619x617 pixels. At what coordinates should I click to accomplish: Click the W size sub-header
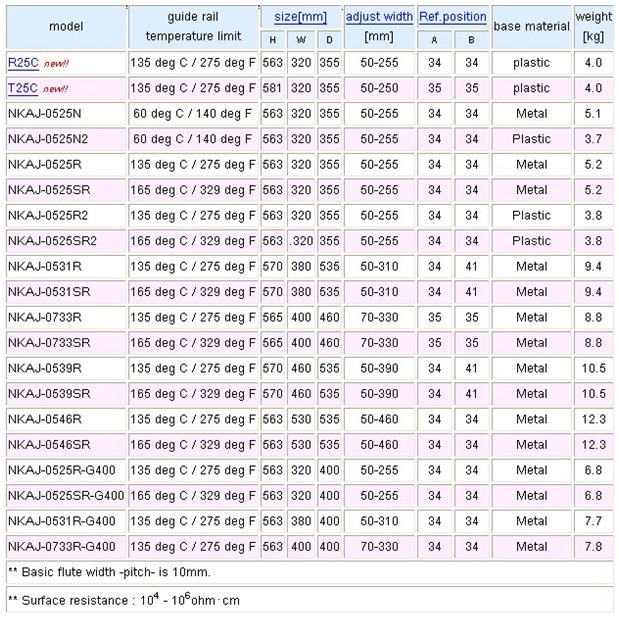301,40
